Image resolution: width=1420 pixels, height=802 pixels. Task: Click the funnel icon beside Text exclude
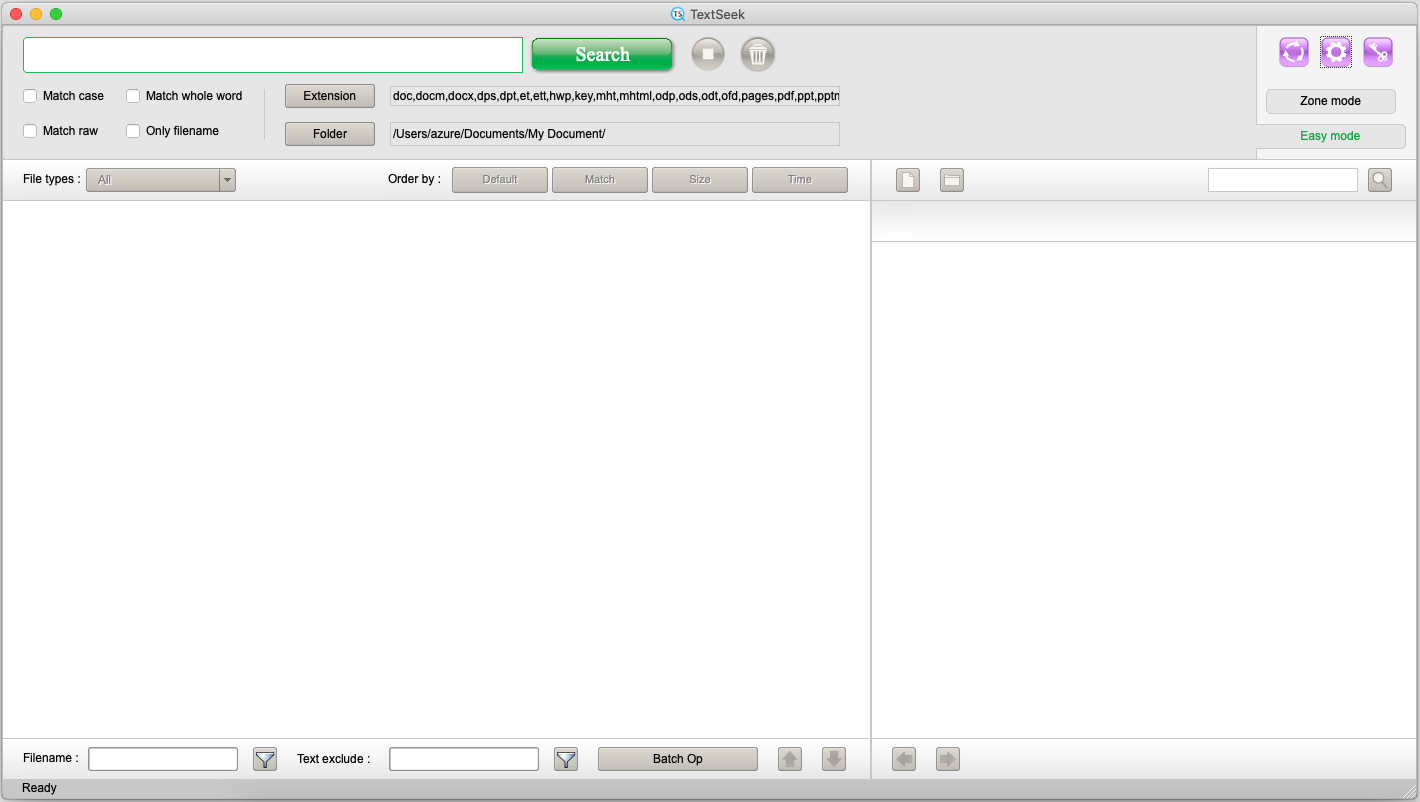point(566,759)
